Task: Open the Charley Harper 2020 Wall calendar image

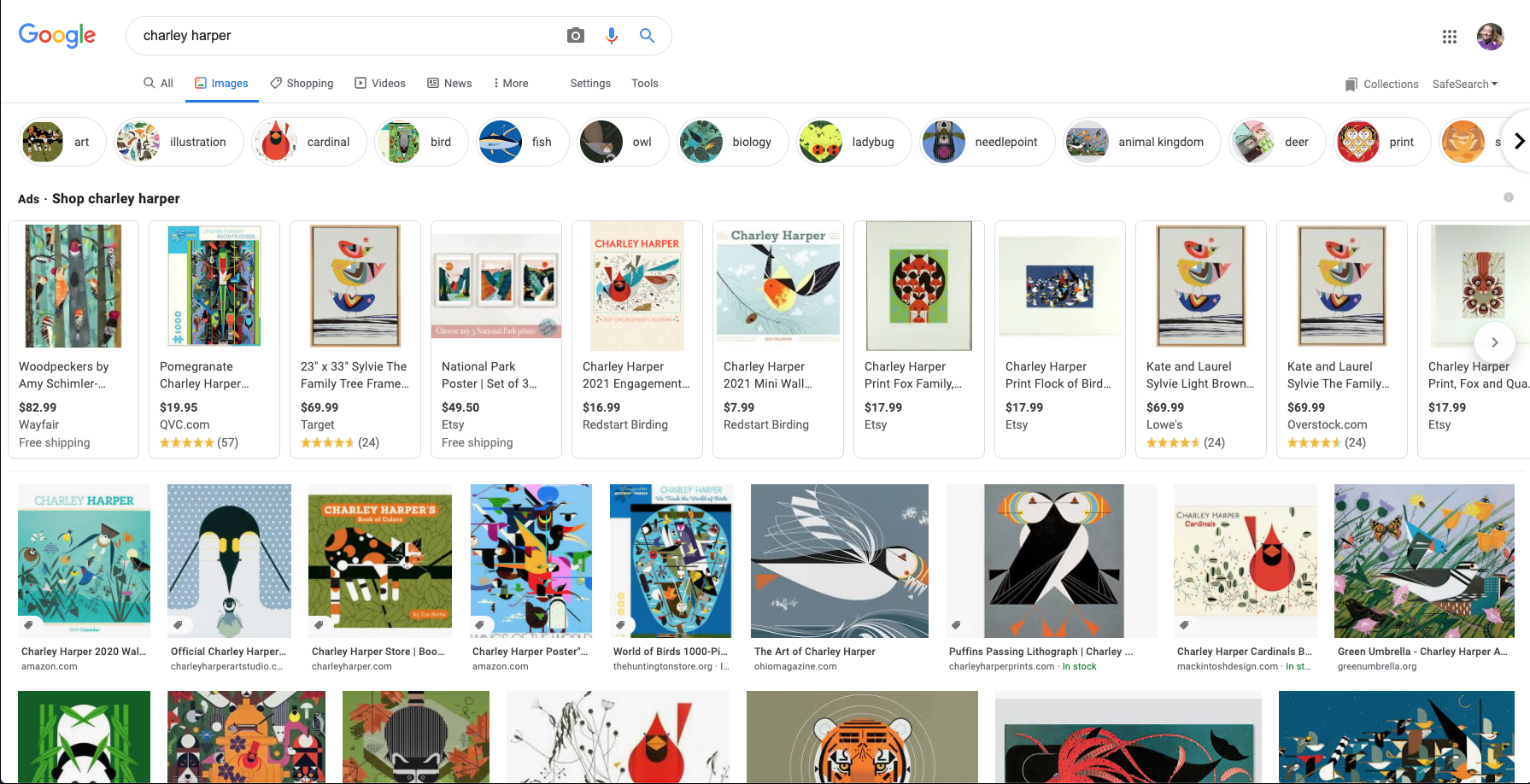Action: 84,561
